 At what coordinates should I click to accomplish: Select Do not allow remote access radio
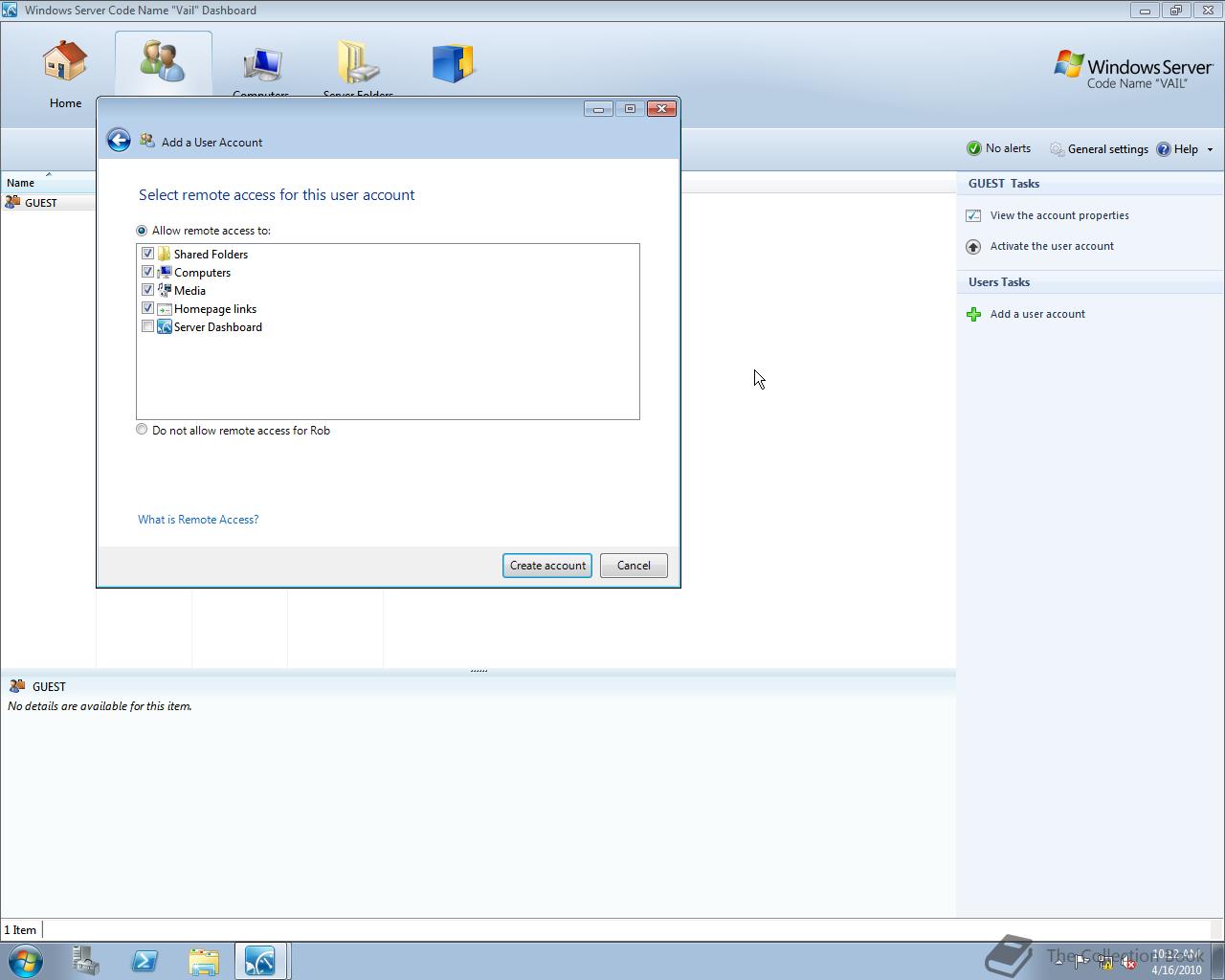point(142,430)
